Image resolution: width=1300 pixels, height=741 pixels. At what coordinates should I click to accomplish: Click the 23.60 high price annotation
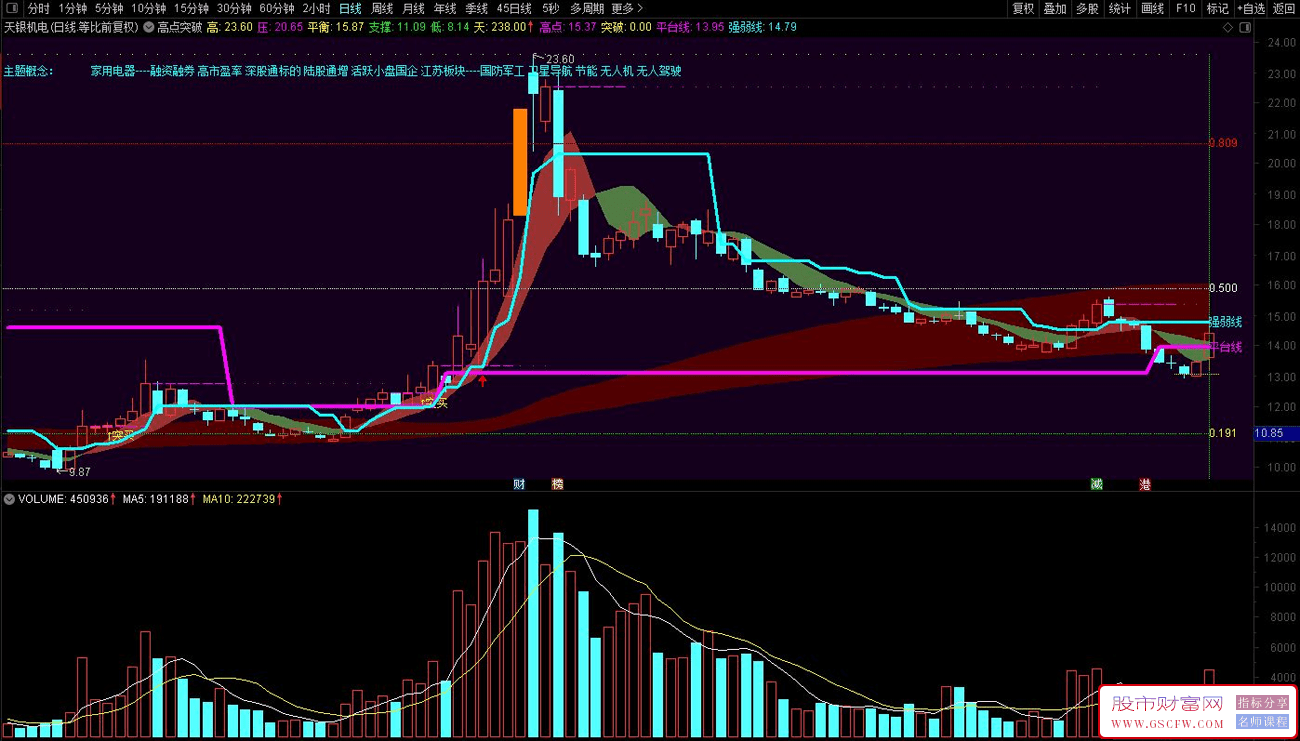coord(560,59)
